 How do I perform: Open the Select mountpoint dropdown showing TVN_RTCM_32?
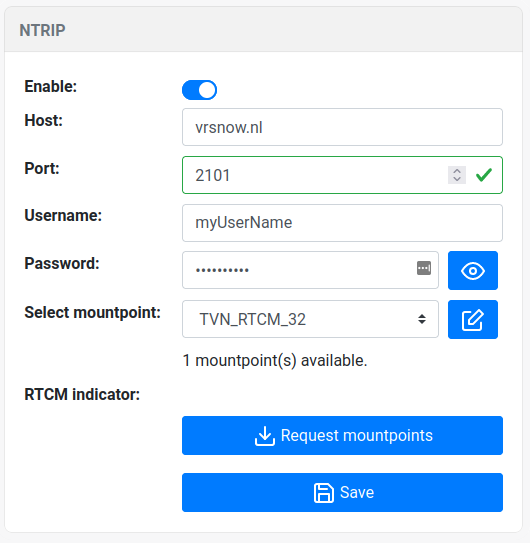[310, 319]
